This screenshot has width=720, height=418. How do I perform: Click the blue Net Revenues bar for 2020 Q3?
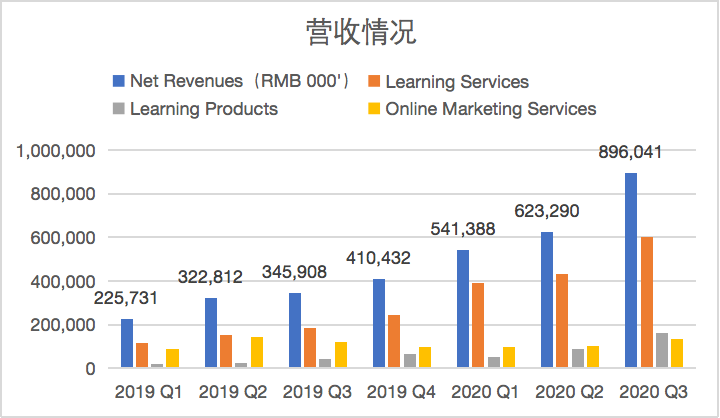pos(631,270)
